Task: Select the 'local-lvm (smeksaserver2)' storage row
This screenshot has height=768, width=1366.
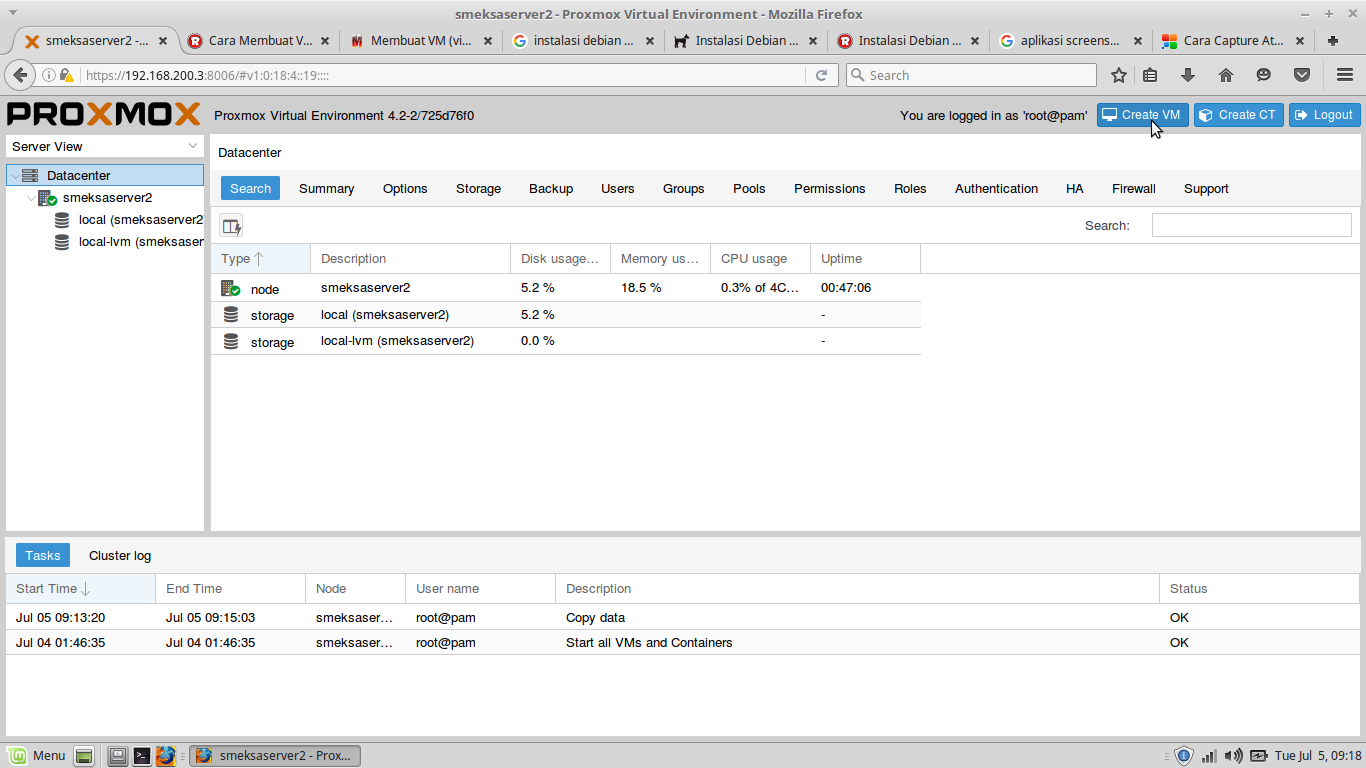Action: click(566, 341)
